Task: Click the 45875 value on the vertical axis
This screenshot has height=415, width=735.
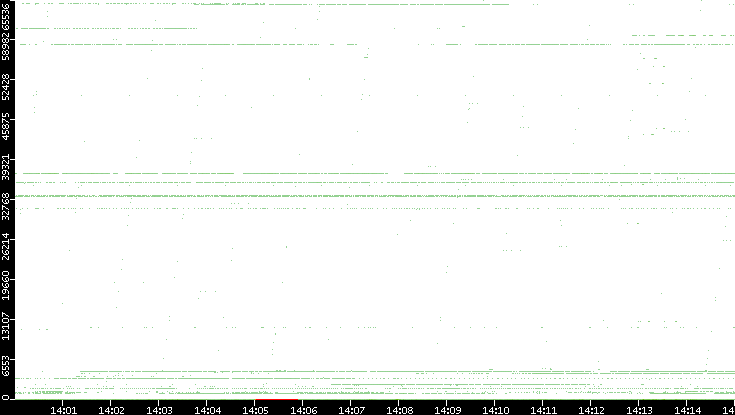Action: click(x=6, y=126)
